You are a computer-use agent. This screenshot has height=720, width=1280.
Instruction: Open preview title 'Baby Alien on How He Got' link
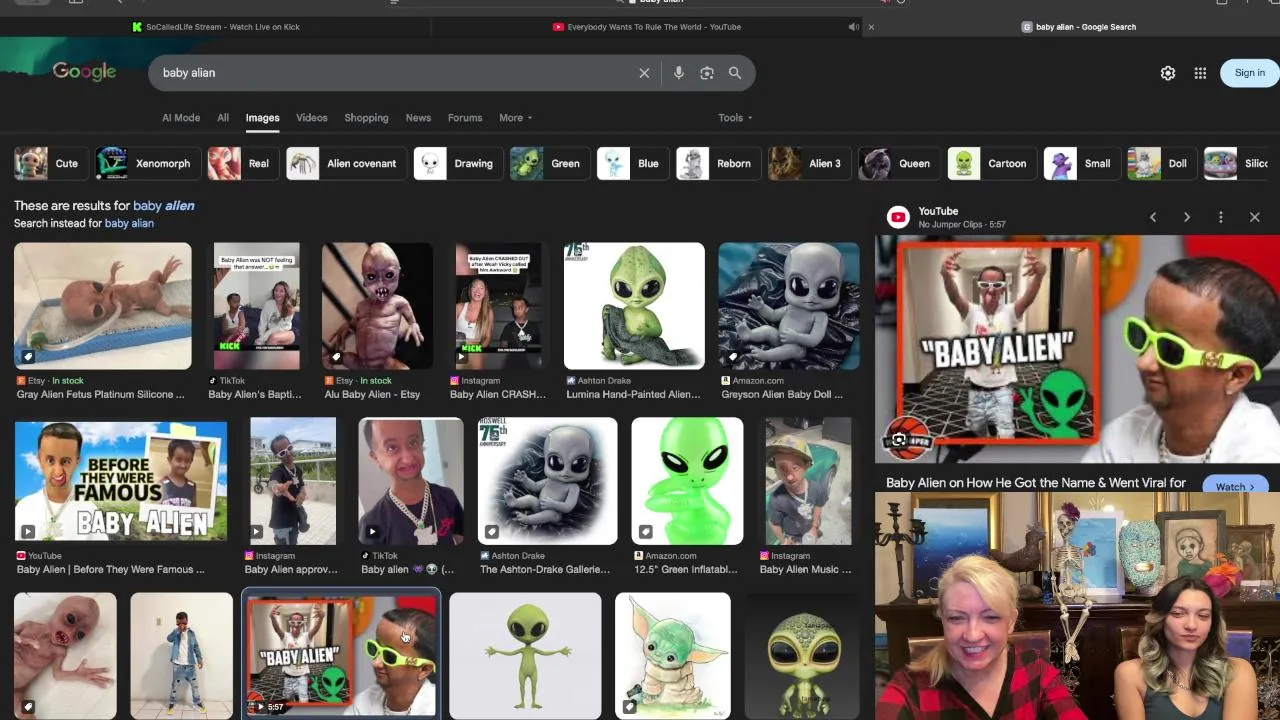pyautogui.click(x=1036, y=483)
